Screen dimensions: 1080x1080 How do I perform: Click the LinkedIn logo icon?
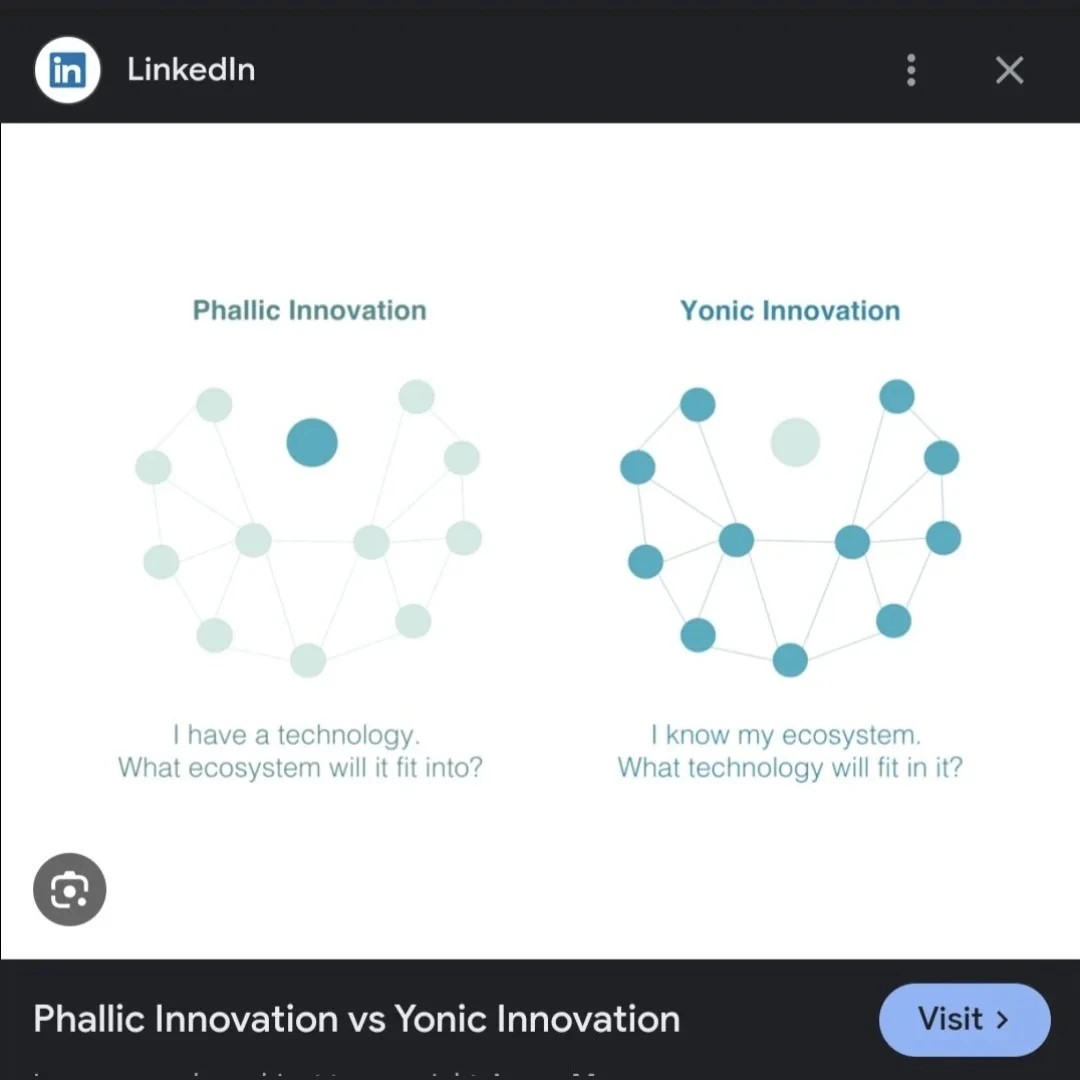click(x=67, y=70)
